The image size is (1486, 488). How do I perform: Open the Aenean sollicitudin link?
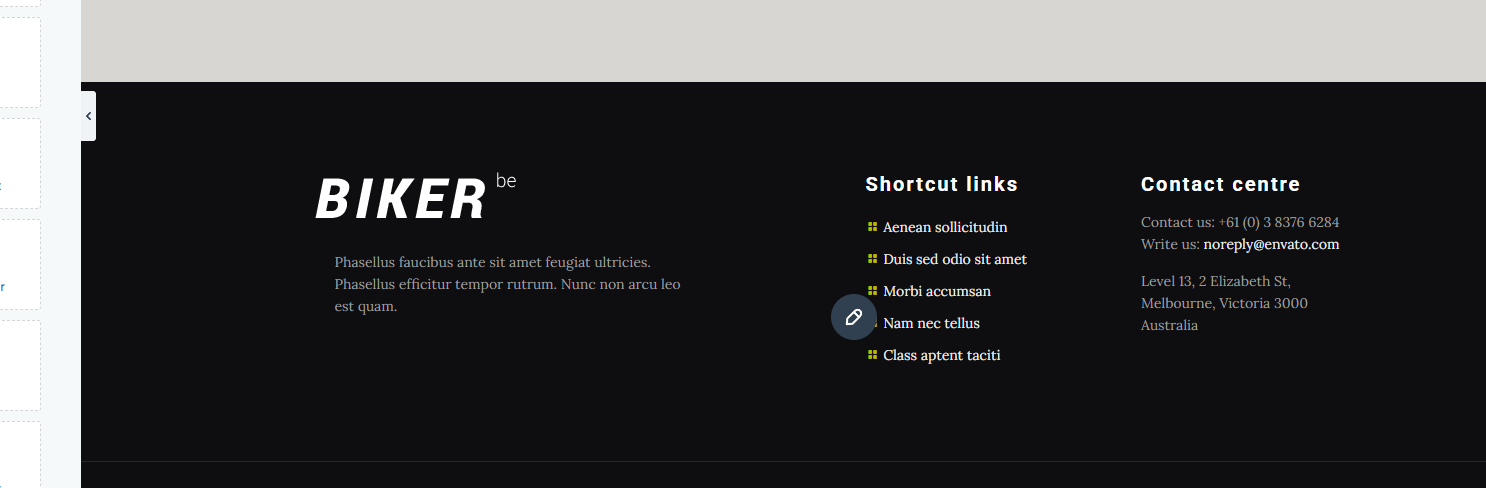(x=945, y=227)
